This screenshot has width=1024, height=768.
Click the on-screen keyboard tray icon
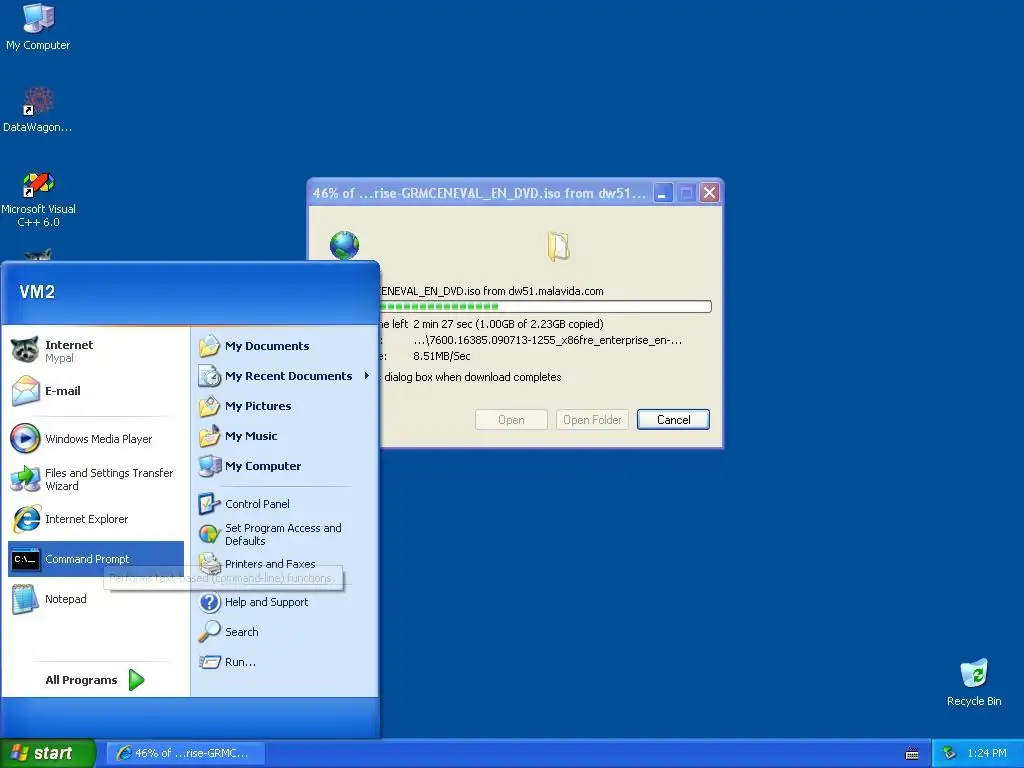[x=912, y=754]
